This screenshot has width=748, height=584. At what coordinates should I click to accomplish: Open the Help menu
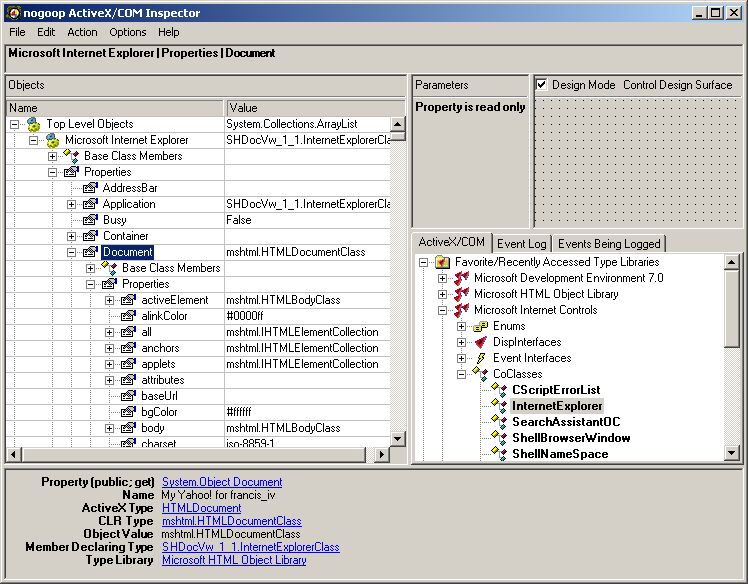(169, 32)
